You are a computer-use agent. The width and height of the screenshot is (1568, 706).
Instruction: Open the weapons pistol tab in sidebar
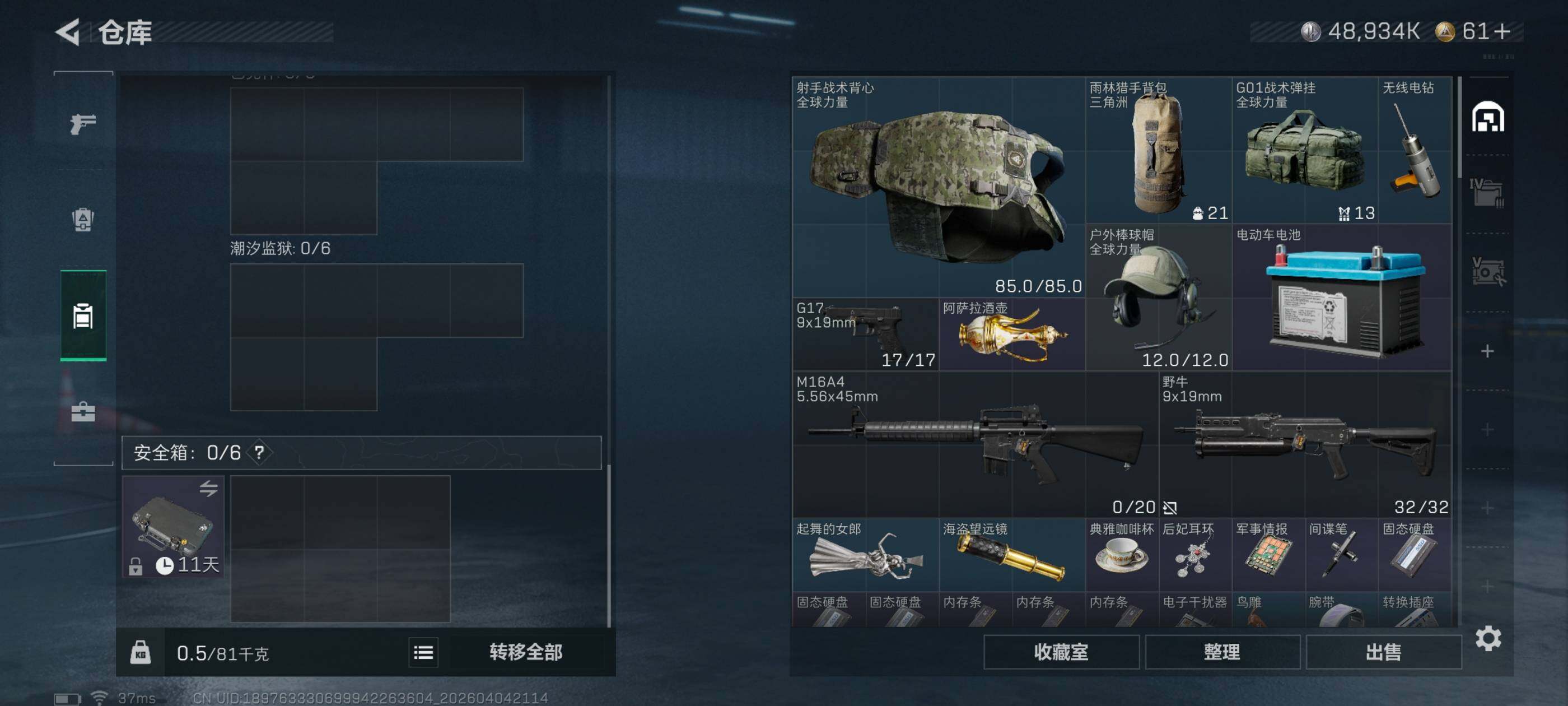83,124
